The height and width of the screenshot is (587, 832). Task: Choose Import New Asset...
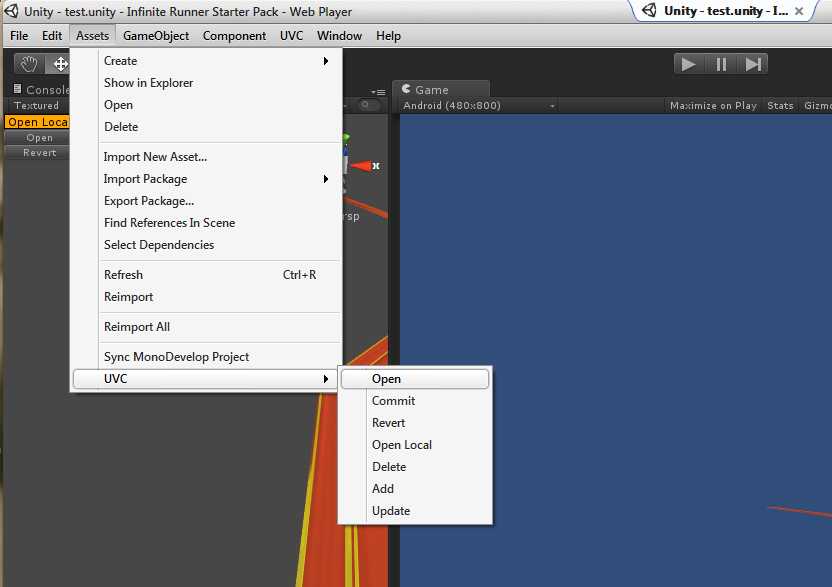click(x=206, y=157)
